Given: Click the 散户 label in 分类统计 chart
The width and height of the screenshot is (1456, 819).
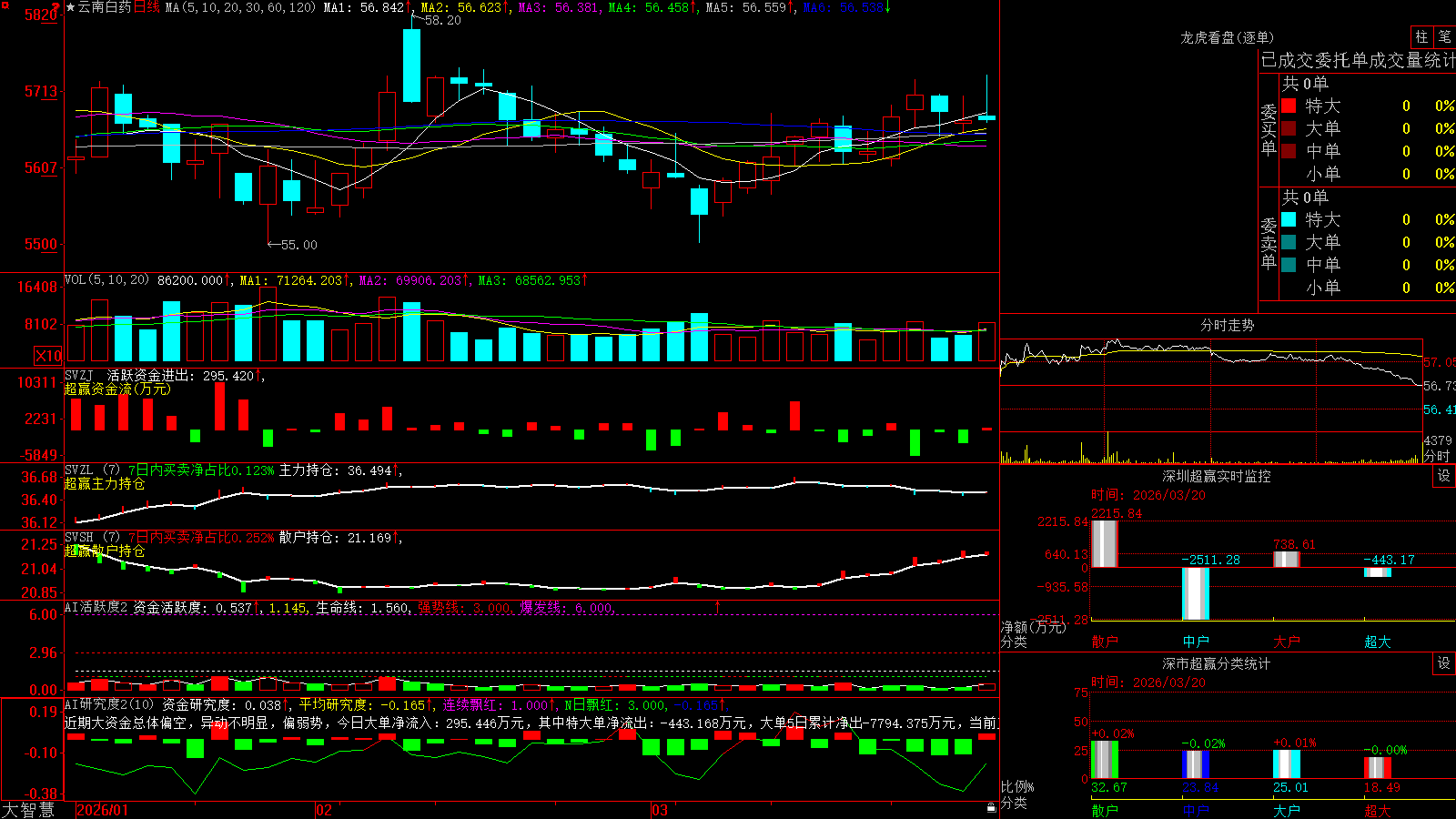Looking at the screenshot, I should (1105, 811).
